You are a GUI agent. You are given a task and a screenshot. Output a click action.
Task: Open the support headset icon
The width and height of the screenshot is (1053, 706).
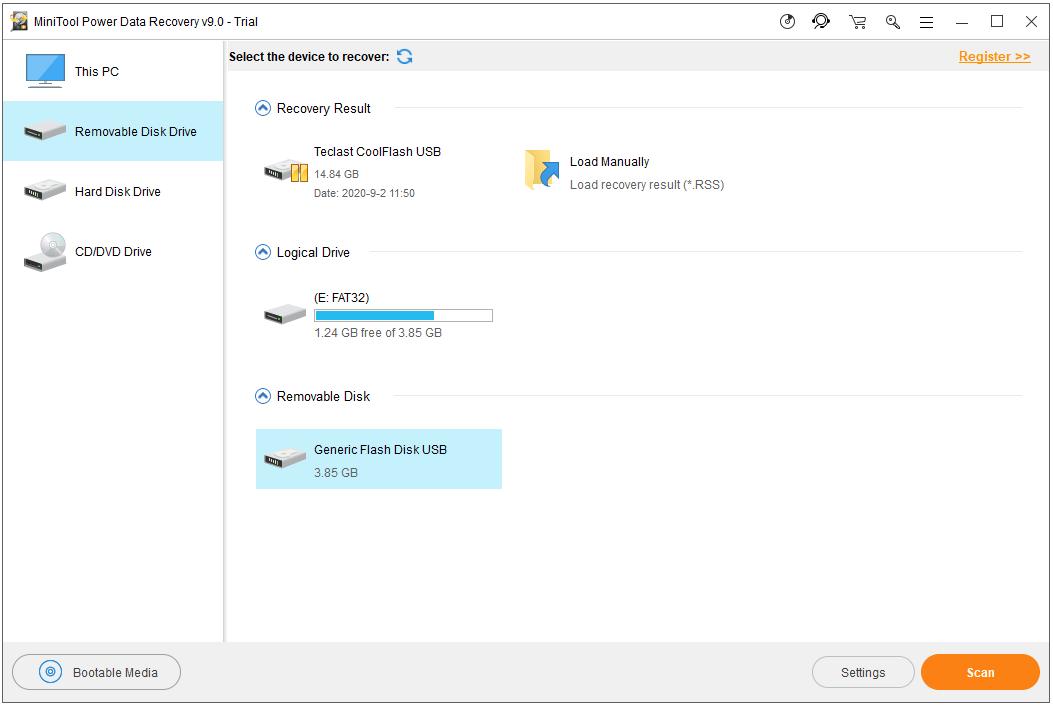click(x=821, y=21)
